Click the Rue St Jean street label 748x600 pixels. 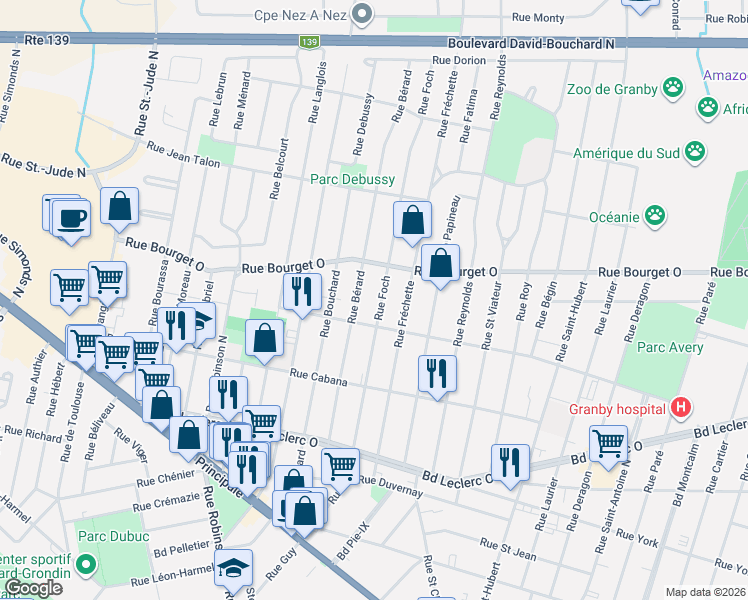pyautogui.click(x=508, y=549)
